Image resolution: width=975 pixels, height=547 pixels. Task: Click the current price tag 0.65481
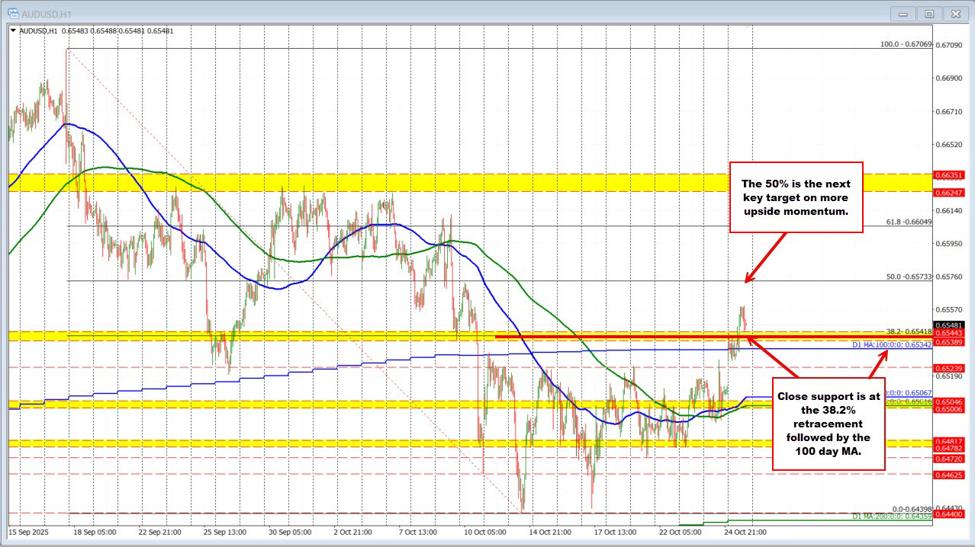950,325
